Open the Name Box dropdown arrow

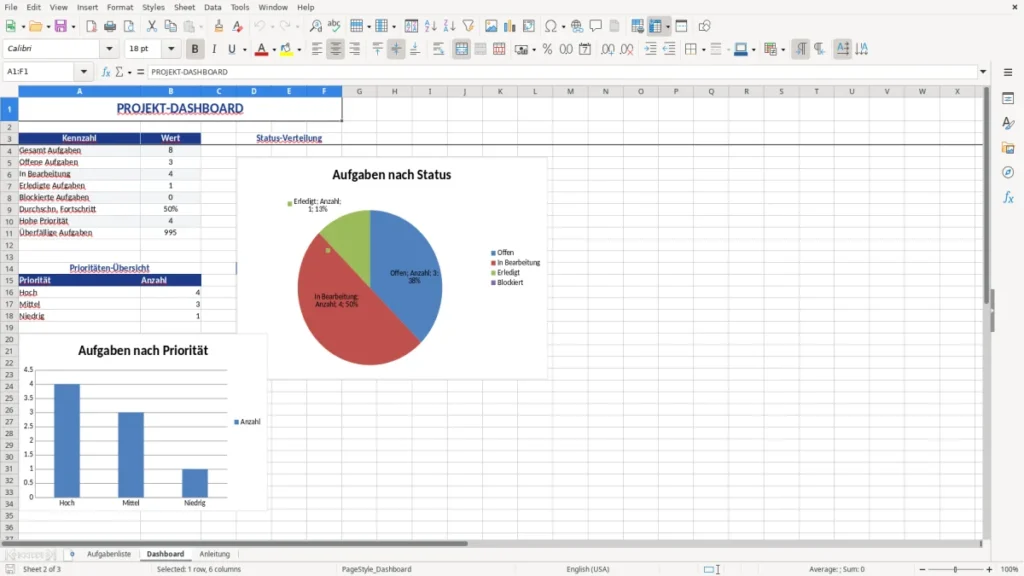(84, 72)
